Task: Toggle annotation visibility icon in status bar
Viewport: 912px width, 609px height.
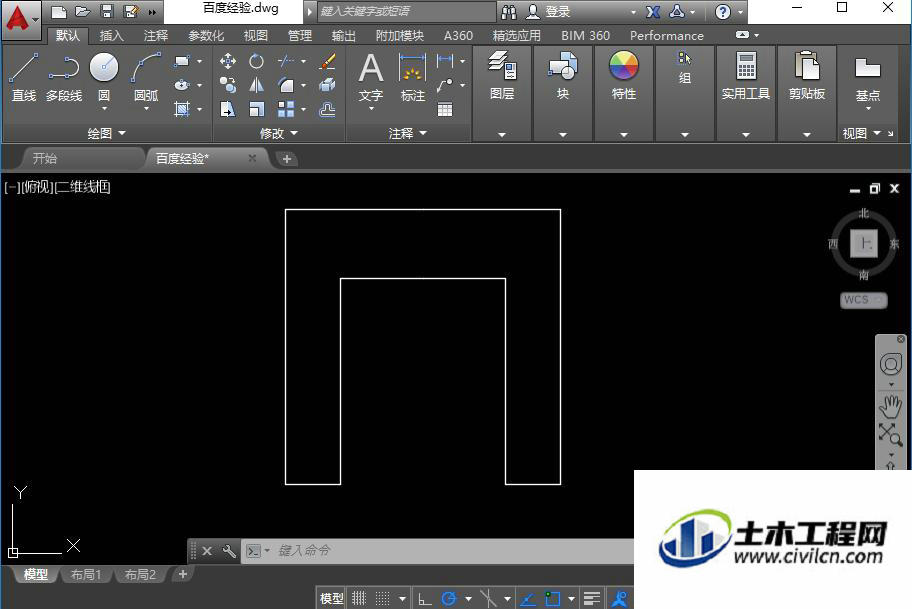Action: (x=620, y=598)
